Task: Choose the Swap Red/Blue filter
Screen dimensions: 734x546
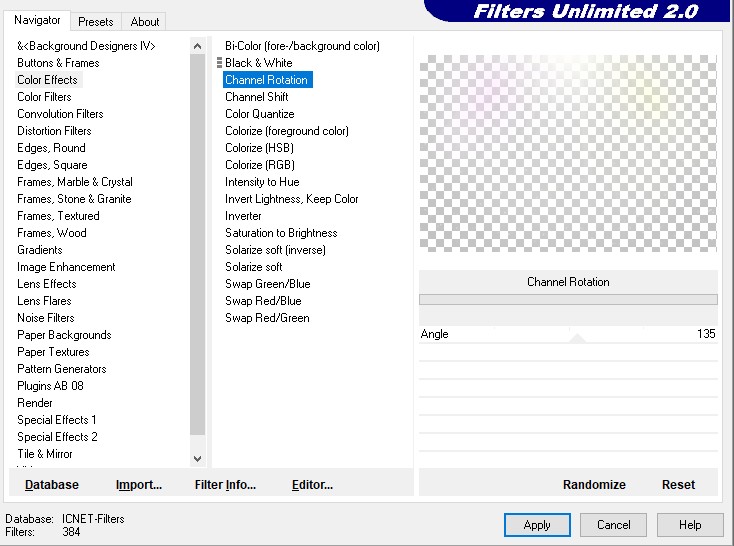Action: click(263, 301)
